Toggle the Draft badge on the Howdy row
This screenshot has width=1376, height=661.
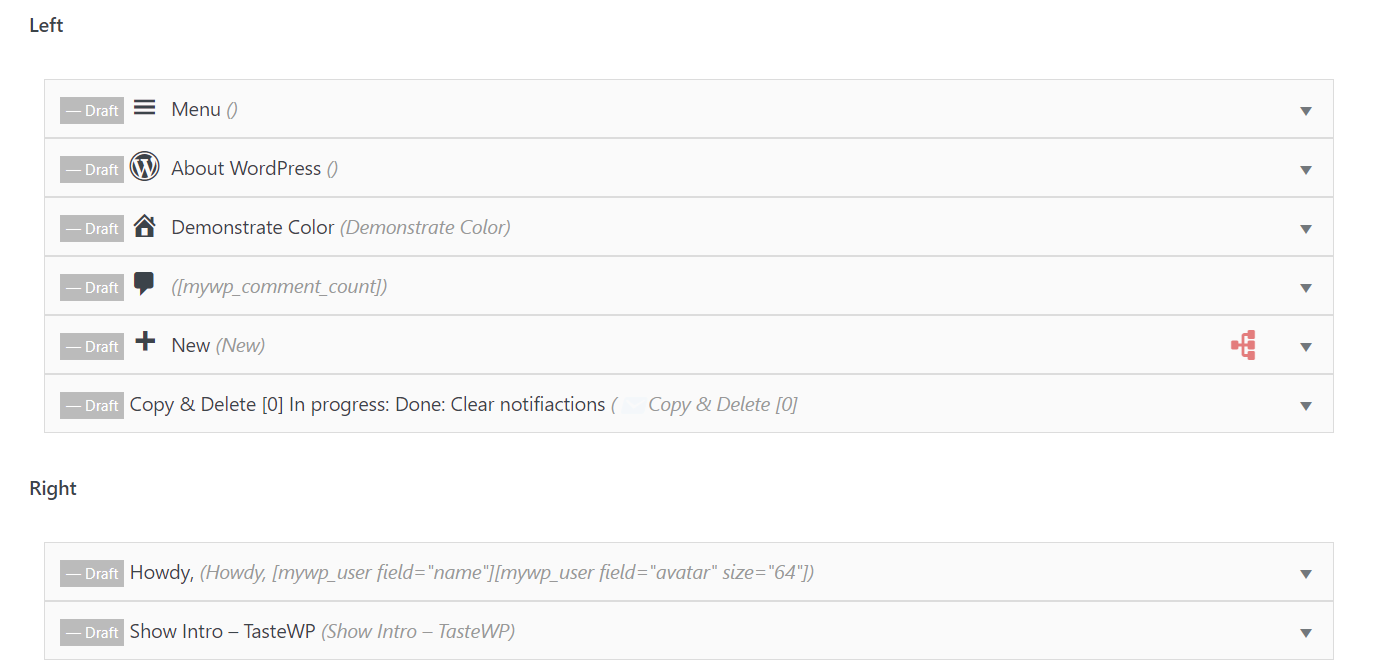(x=91, y=573)
